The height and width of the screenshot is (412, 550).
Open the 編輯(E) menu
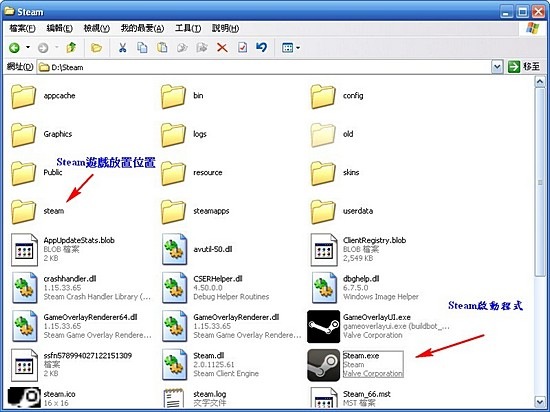tap(59, 28)
